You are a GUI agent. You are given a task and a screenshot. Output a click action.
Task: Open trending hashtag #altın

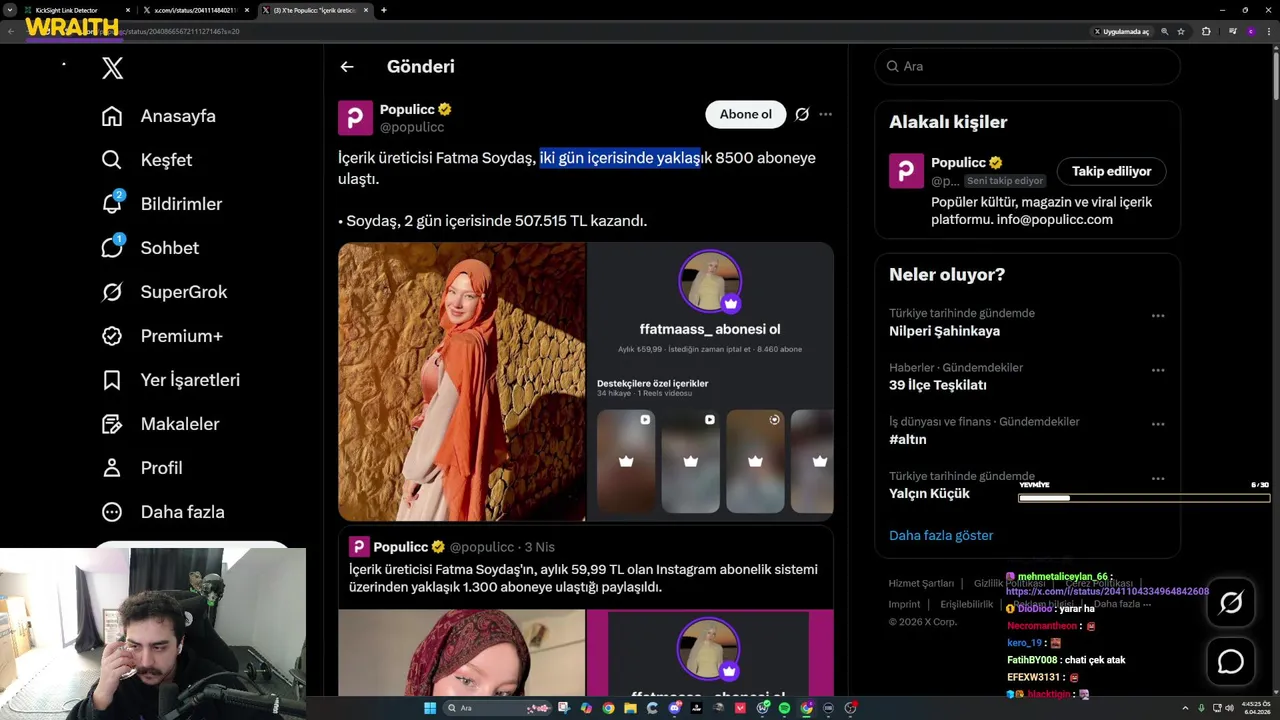tap(908, 439)
